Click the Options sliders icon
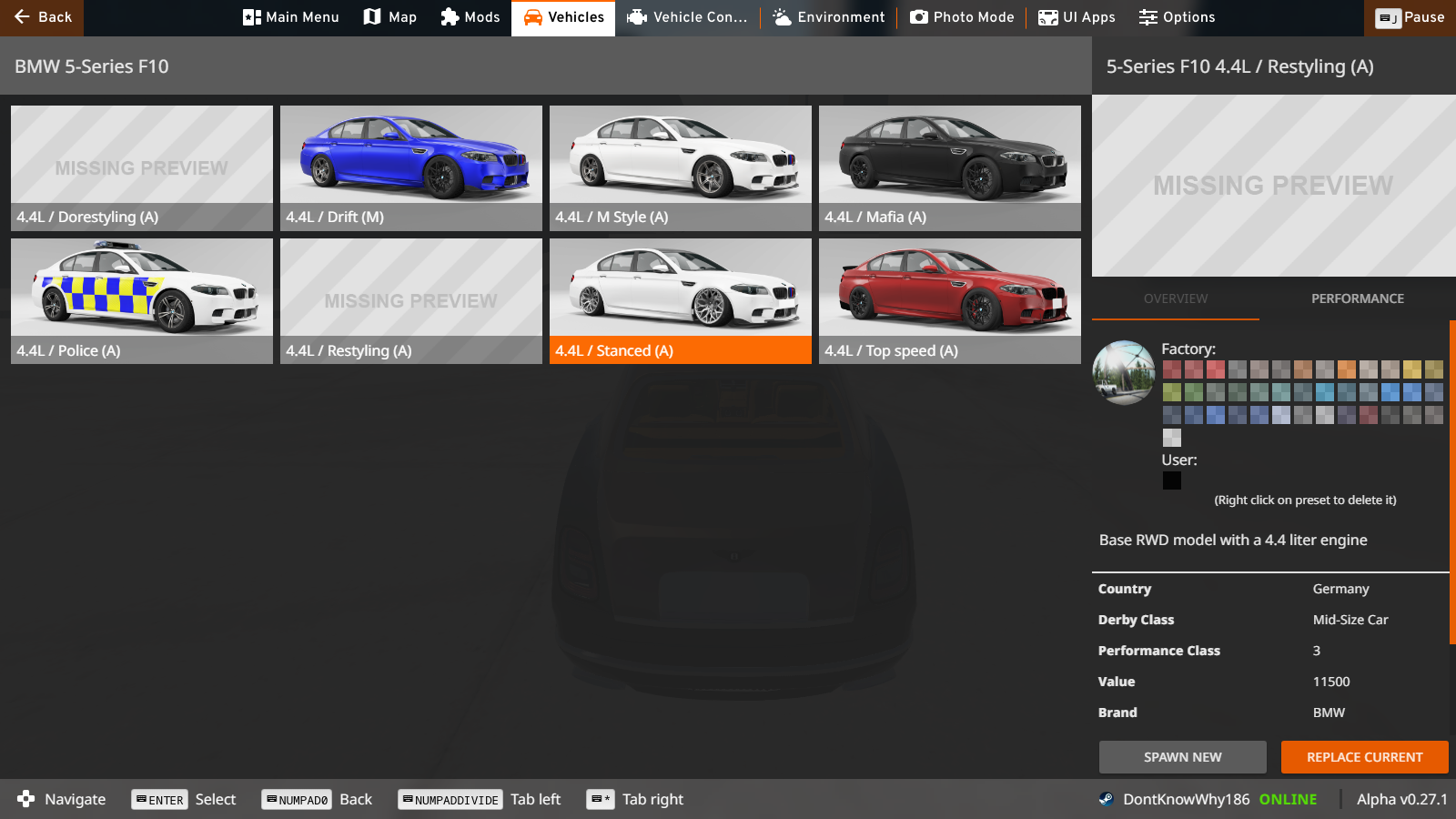This screenshot has width=1456, height=819. coord(1148,17)
